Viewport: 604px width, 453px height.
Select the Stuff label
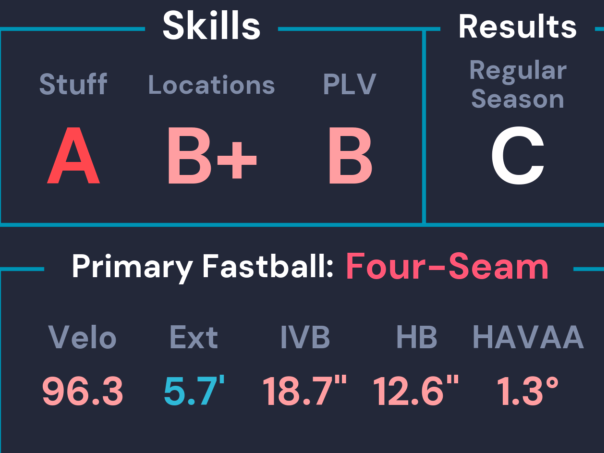[73, 85]
